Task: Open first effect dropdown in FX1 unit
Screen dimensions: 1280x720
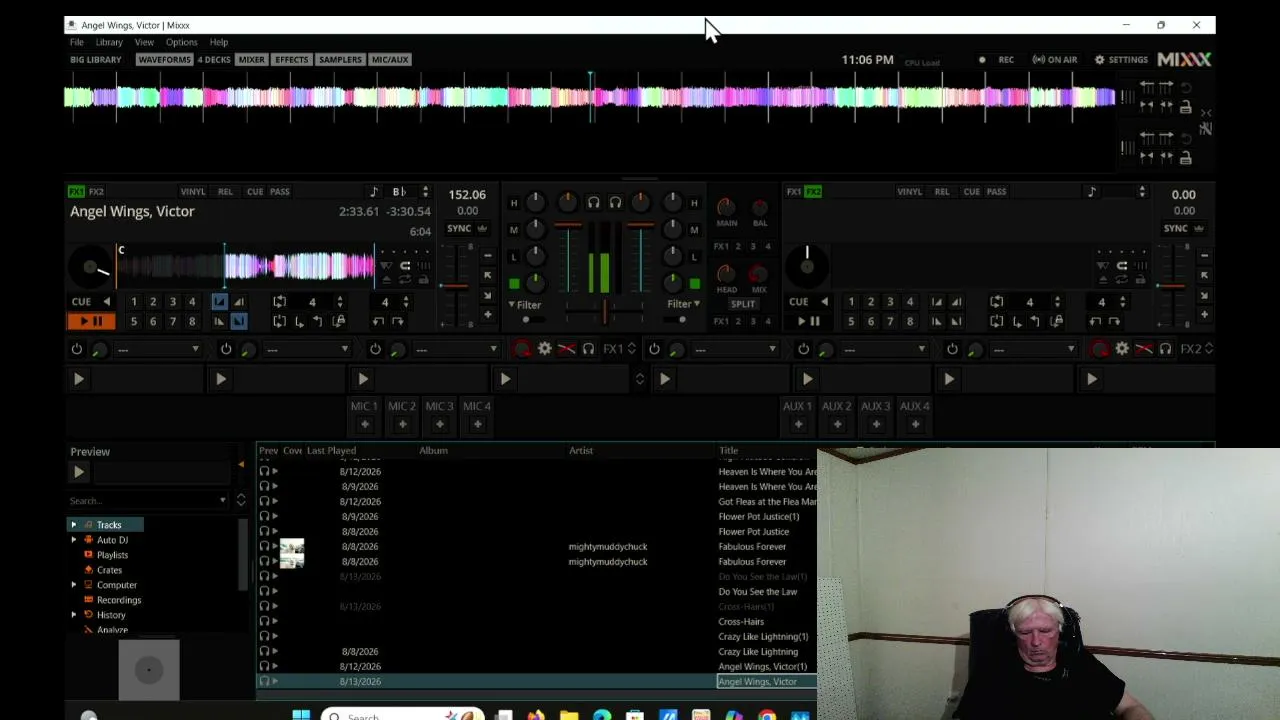Action: click(158, 349)
